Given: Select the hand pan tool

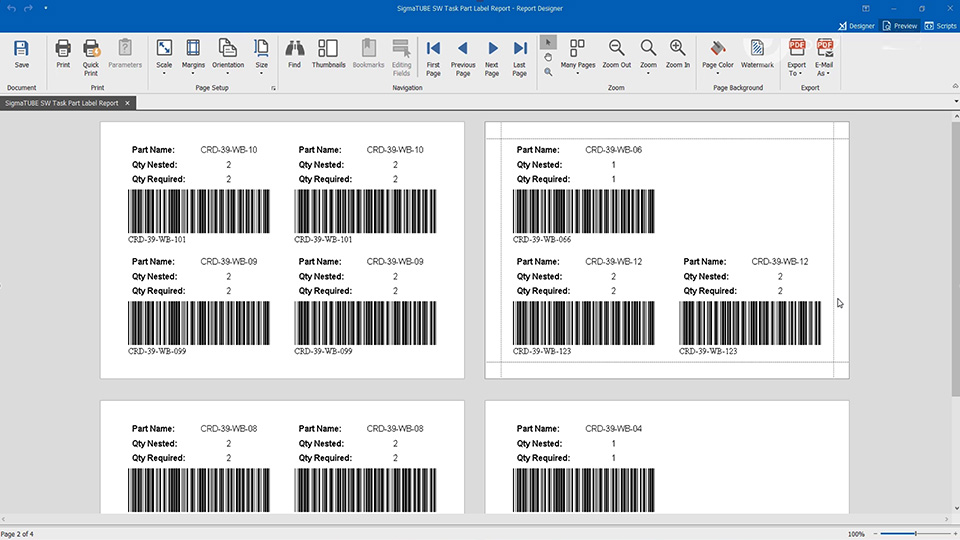Looking at the screenshot, I should click(x=548, y=57).
